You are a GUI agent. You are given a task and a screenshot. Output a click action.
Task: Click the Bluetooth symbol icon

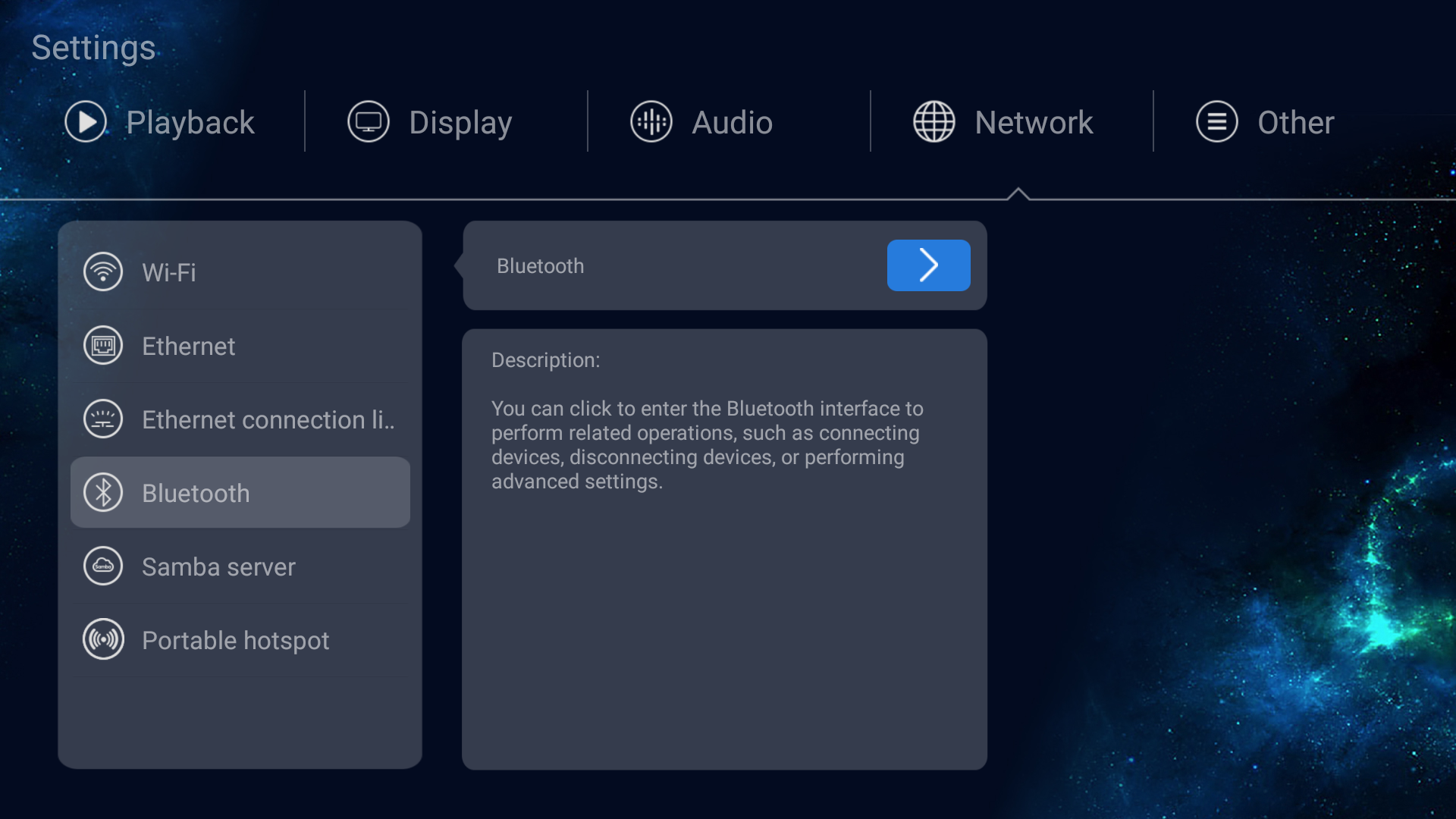[x=103, y=492]
